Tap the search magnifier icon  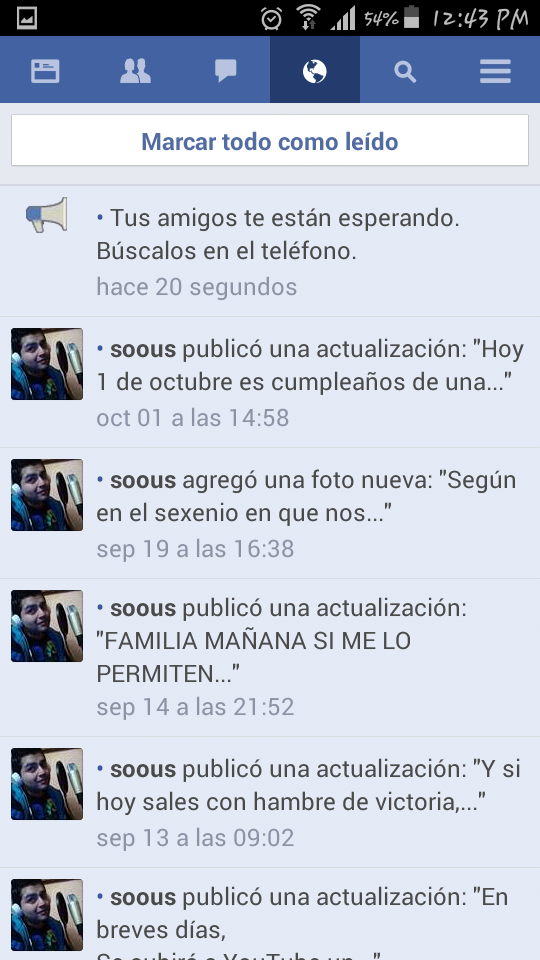tap(405, 72)
